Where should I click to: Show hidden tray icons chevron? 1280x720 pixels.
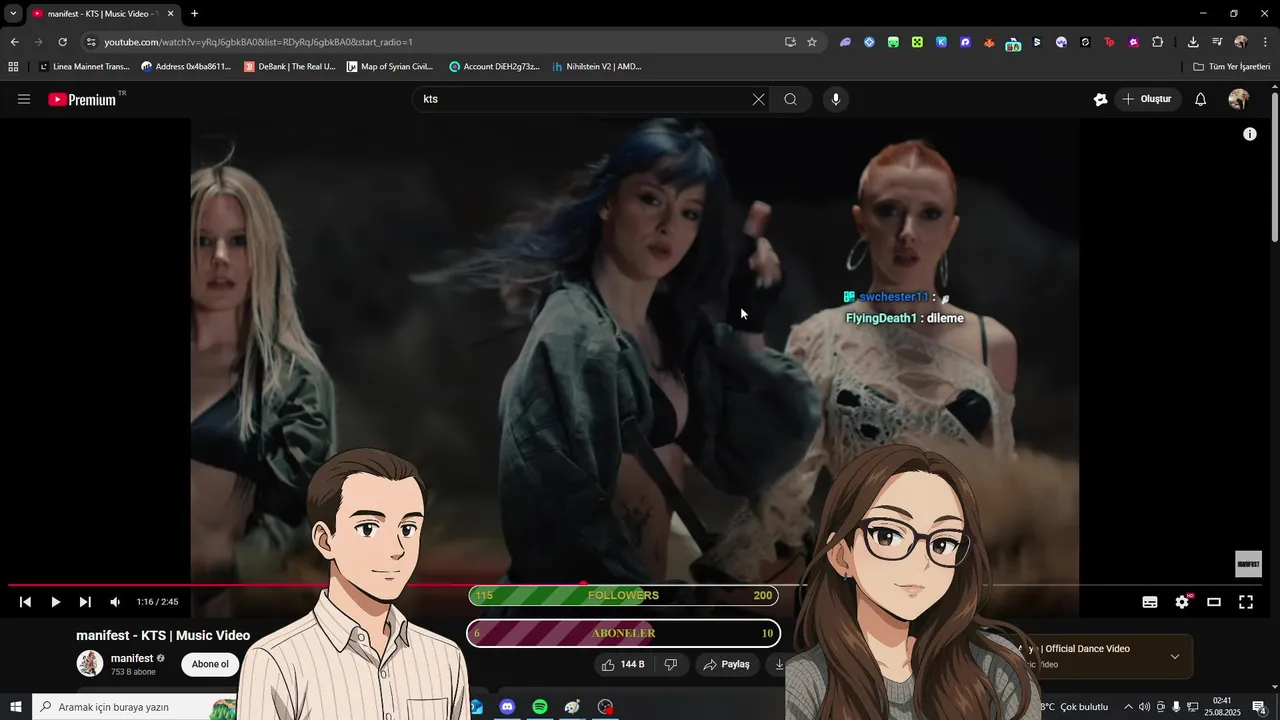pos(1128,707)
